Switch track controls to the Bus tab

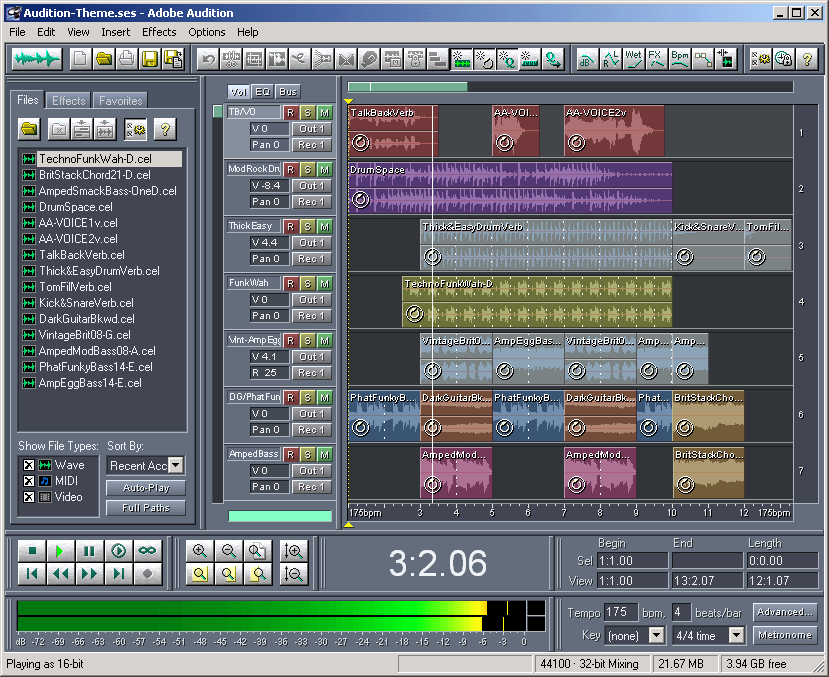pyautogui.click(x=288, y=92)
